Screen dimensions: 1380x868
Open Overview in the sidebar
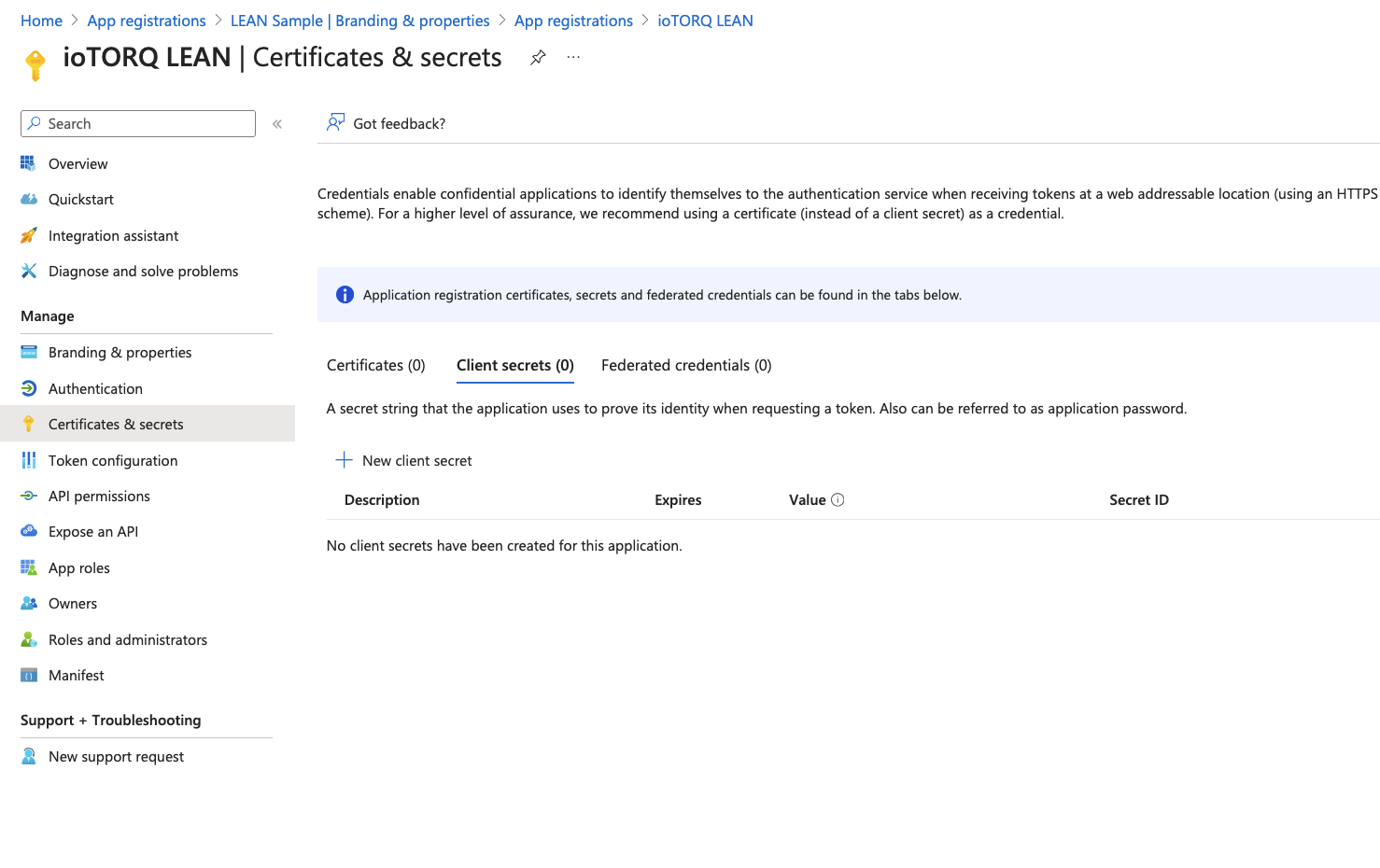click(x=77, y=164)
